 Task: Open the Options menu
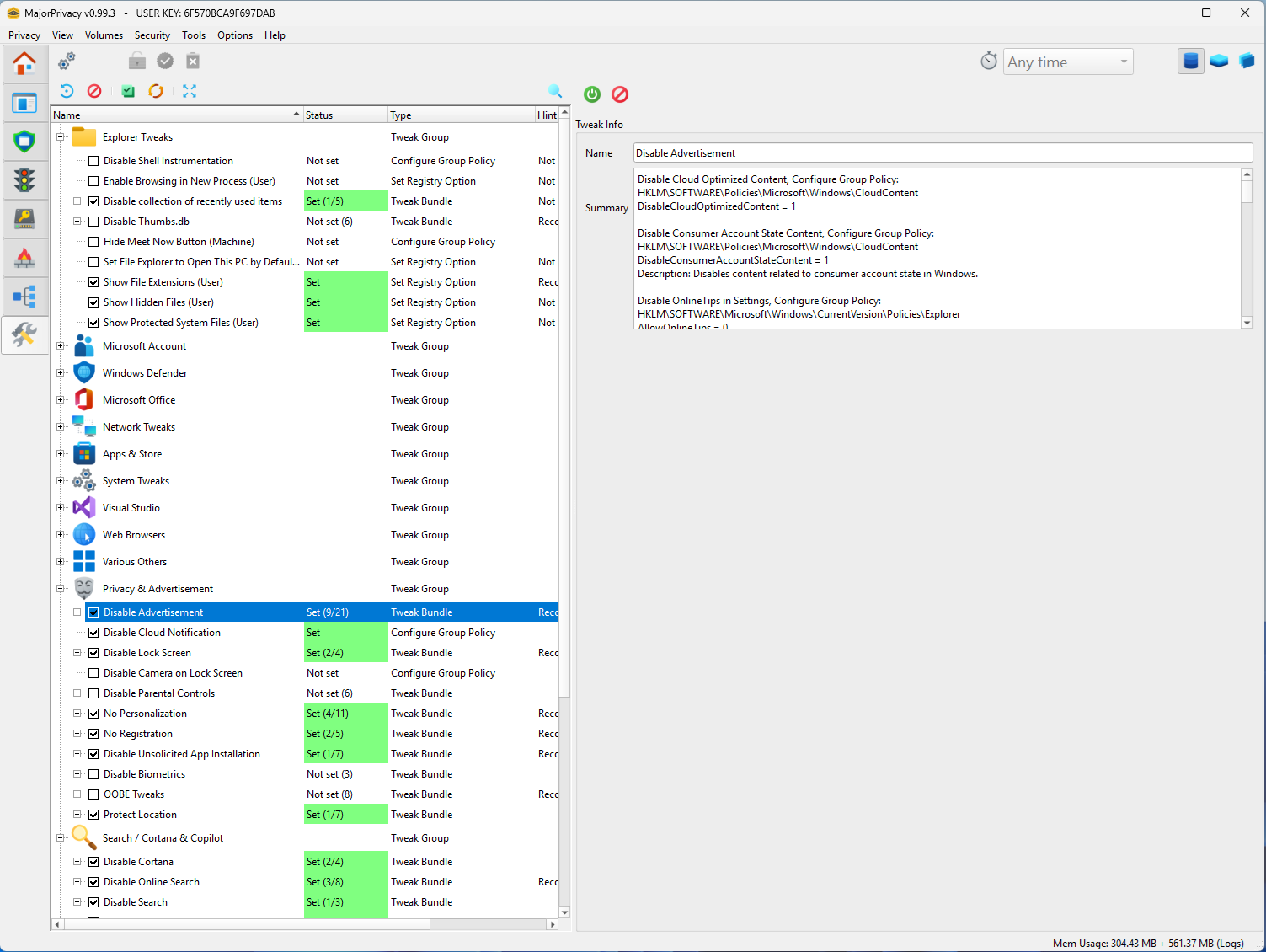point(234,35)
